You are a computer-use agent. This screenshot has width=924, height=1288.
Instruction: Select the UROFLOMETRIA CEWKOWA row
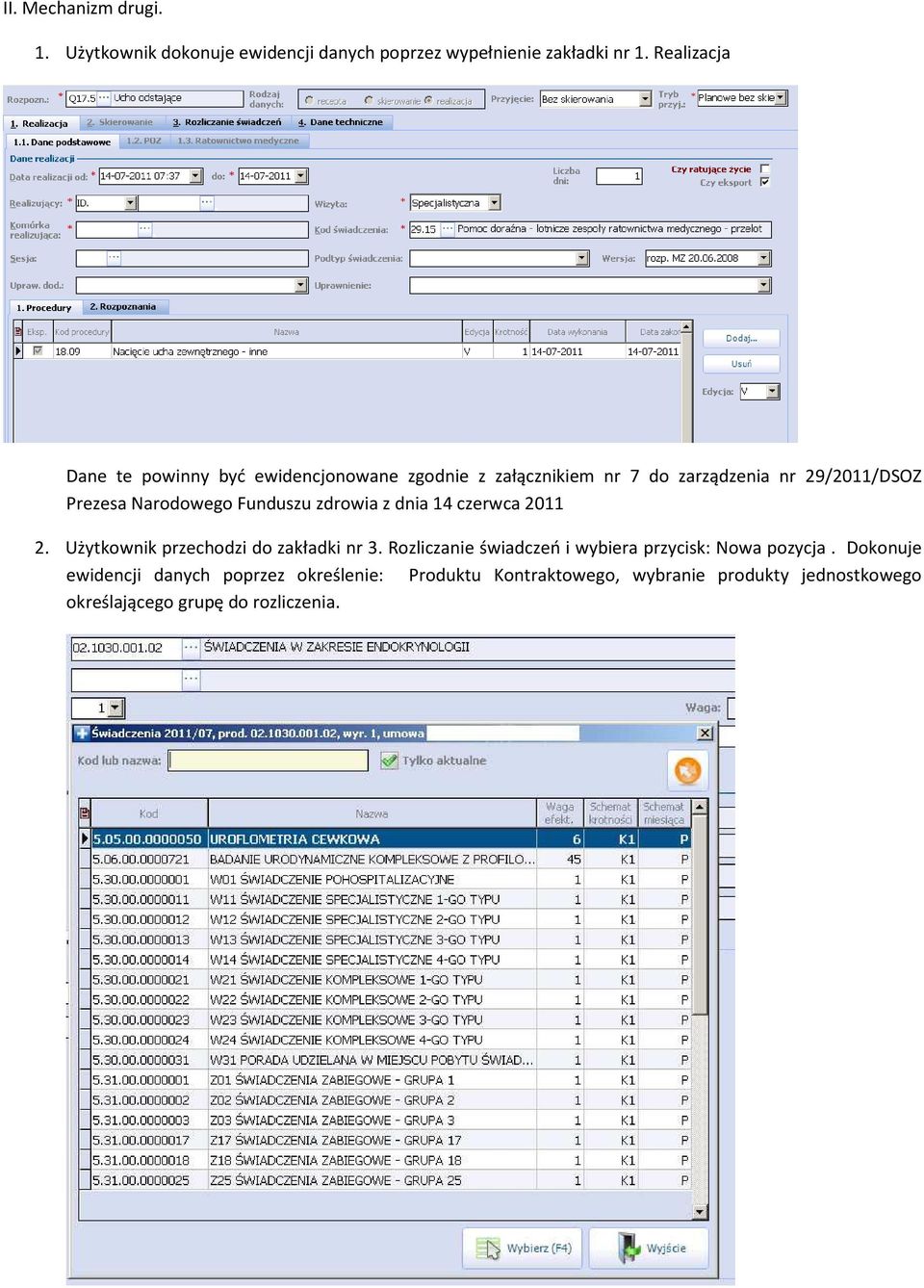tap(385, 839)
